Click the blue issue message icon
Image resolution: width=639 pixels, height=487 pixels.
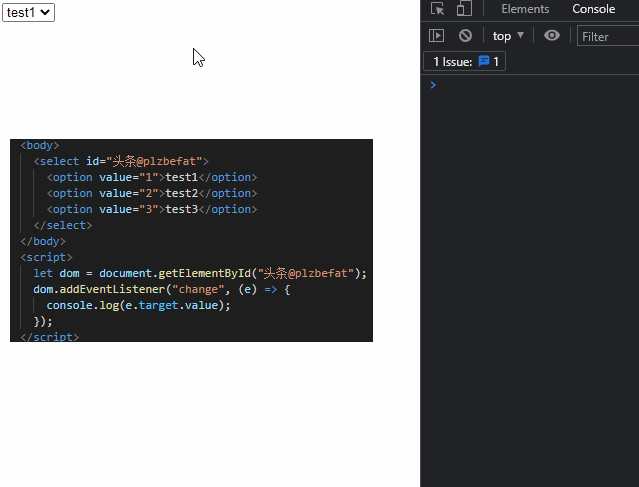click(484, 61)
